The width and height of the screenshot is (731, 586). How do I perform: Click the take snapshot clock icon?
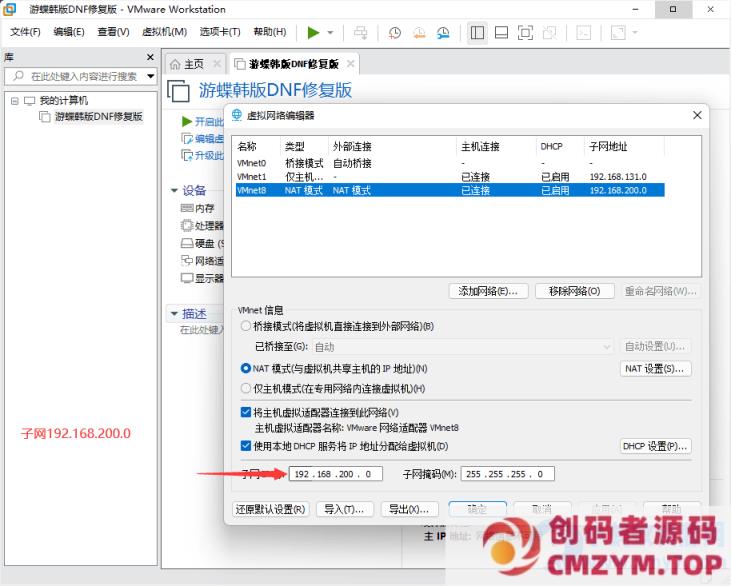394,33
